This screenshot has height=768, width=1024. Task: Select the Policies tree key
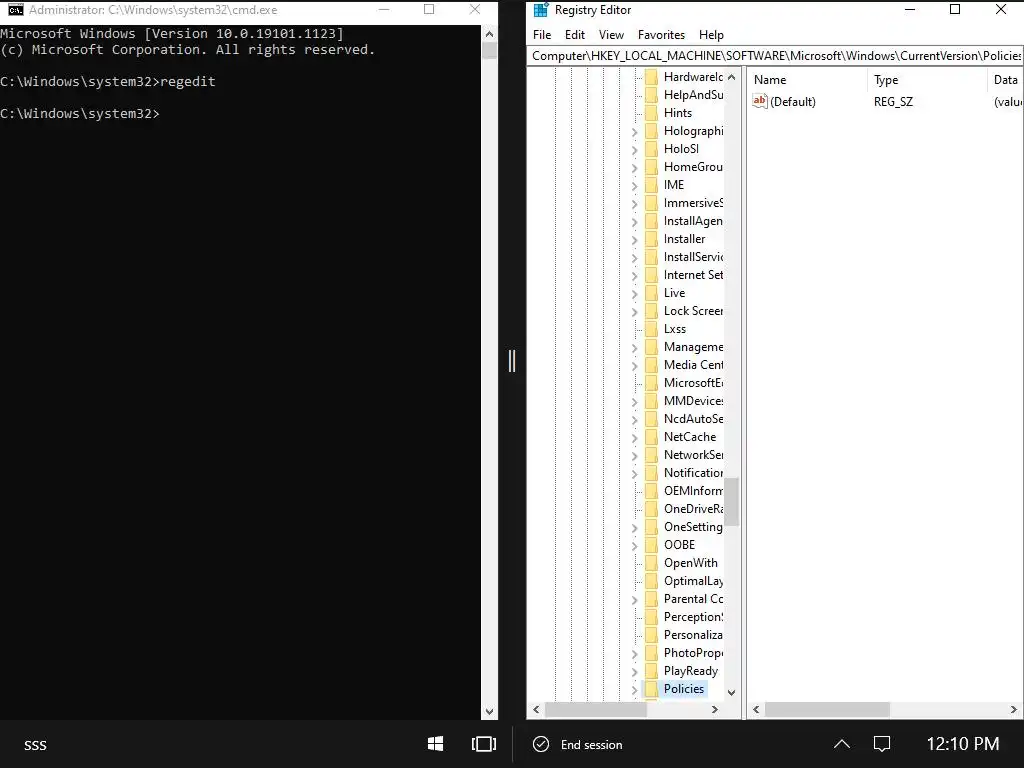pos(684,688)
